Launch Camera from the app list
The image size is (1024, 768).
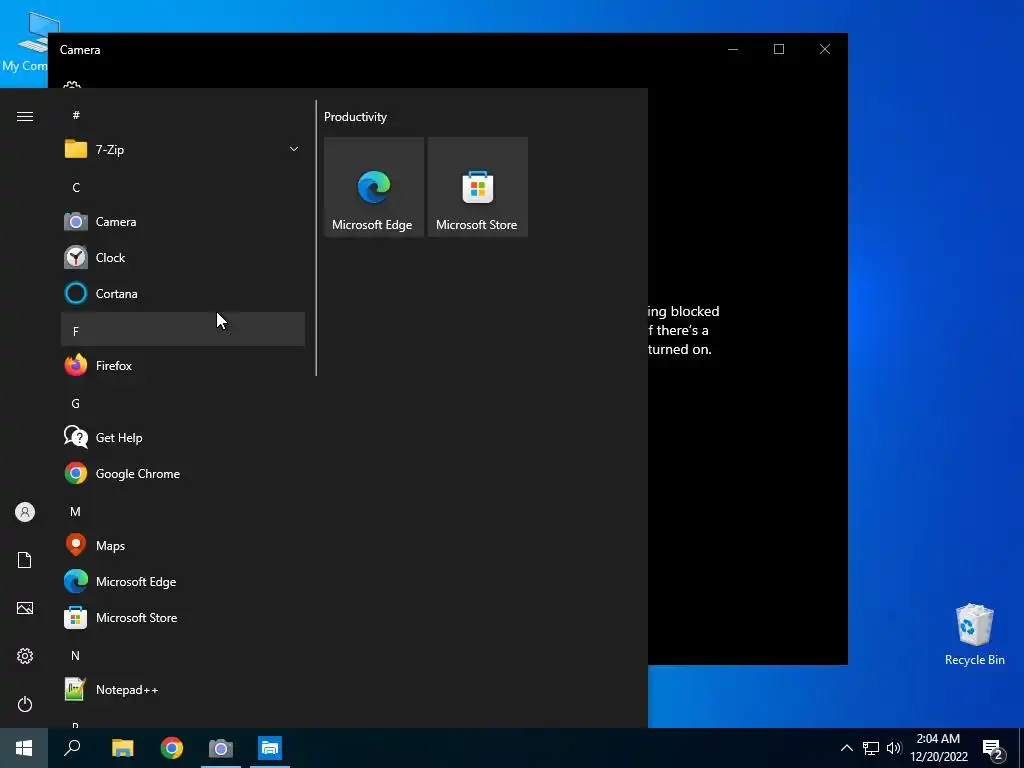[183, 221]
